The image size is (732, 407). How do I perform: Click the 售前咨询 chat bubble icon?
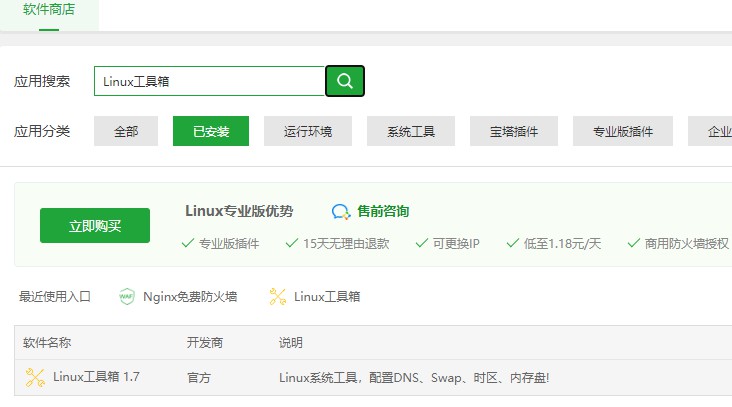tap(341, 211)
